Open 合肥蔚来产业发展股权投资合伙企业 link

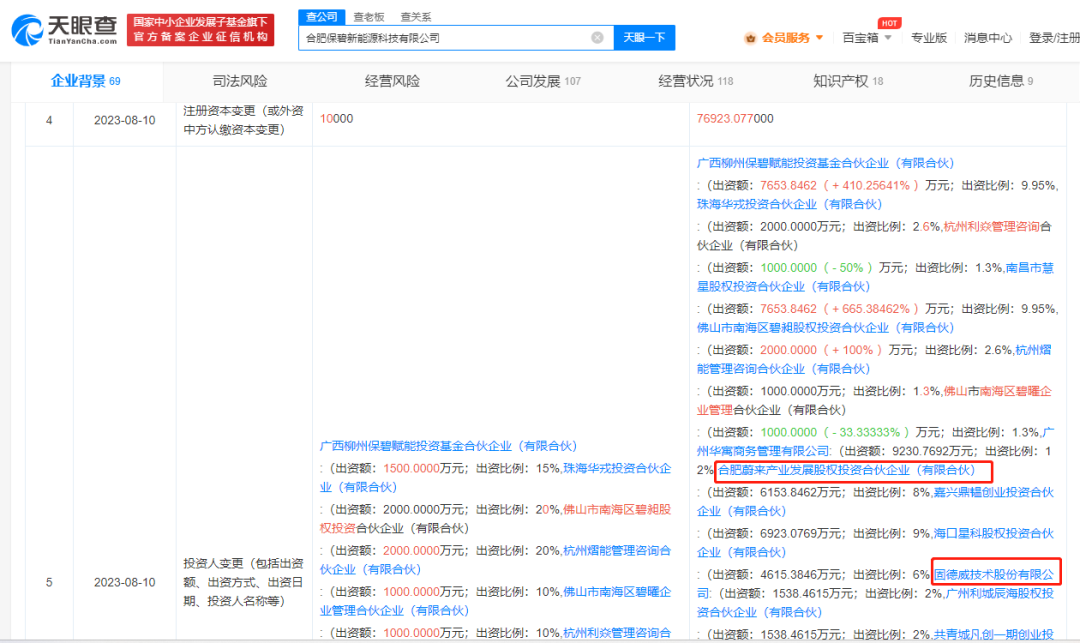(846, 470)
